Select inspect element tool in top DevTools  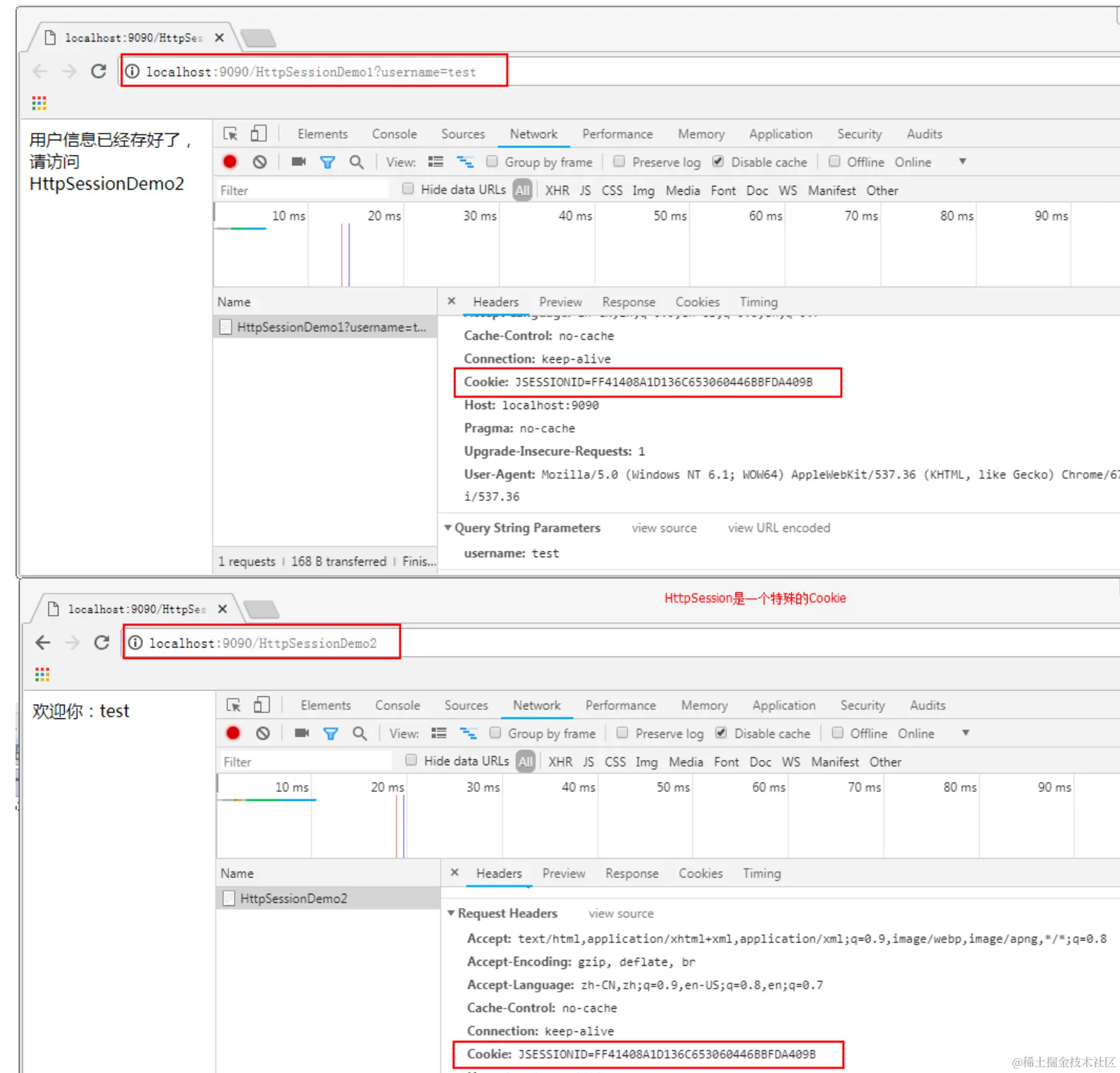tap(231, 134)
